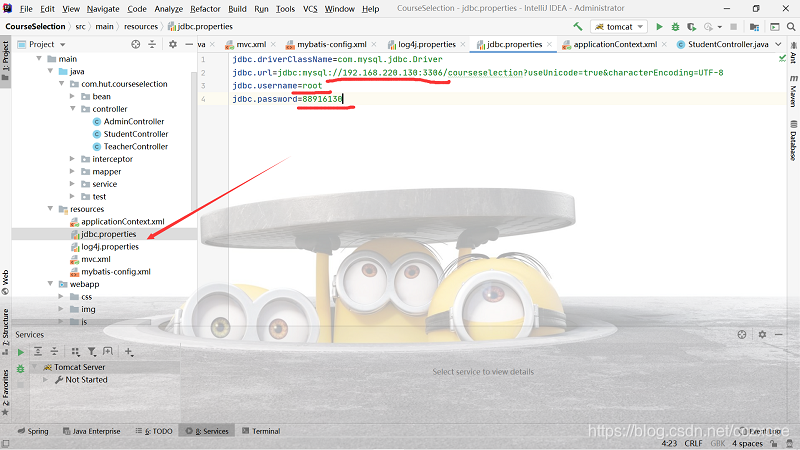Open Project panel settings gear
800x450 pixels.
[x=173, y=44]
